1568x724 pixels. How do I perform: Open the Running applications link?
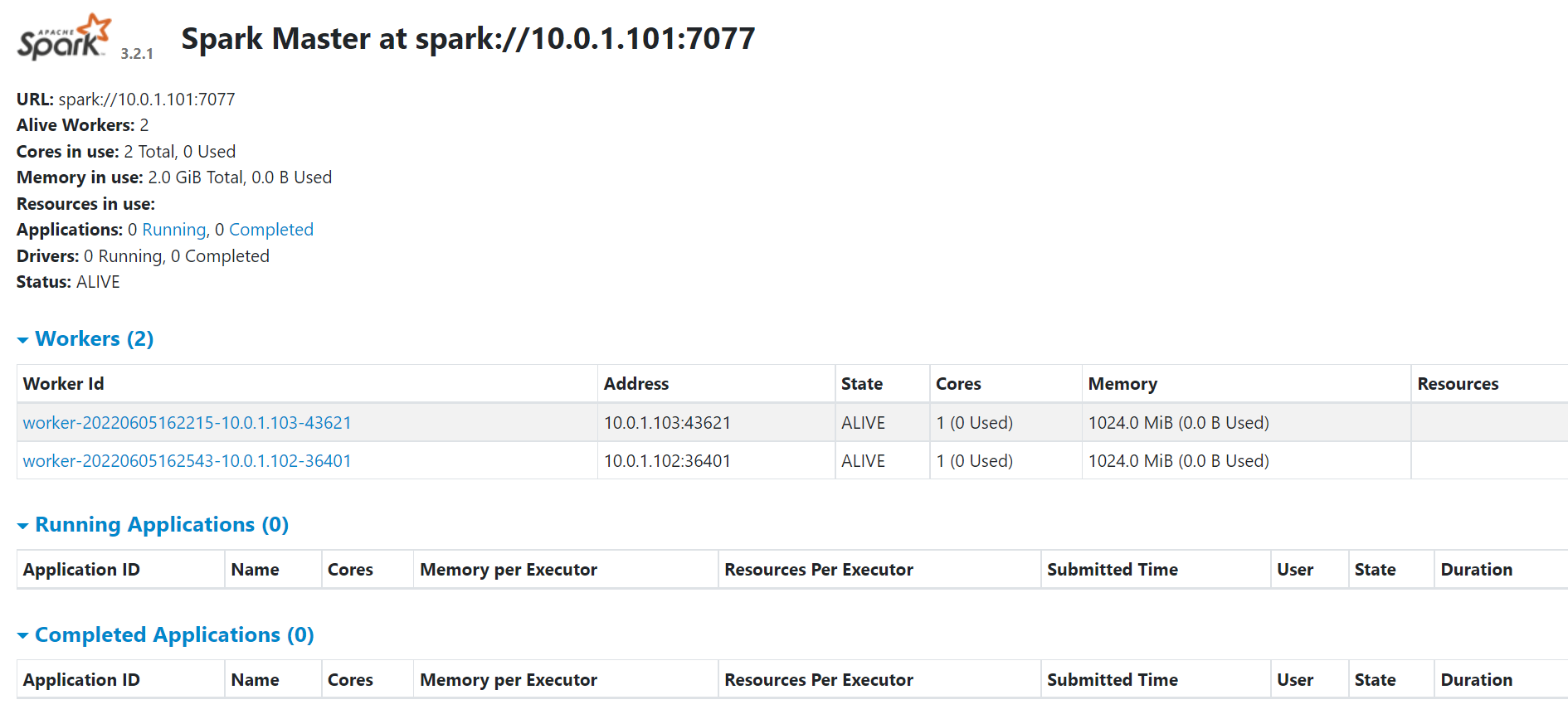point(174,230)
